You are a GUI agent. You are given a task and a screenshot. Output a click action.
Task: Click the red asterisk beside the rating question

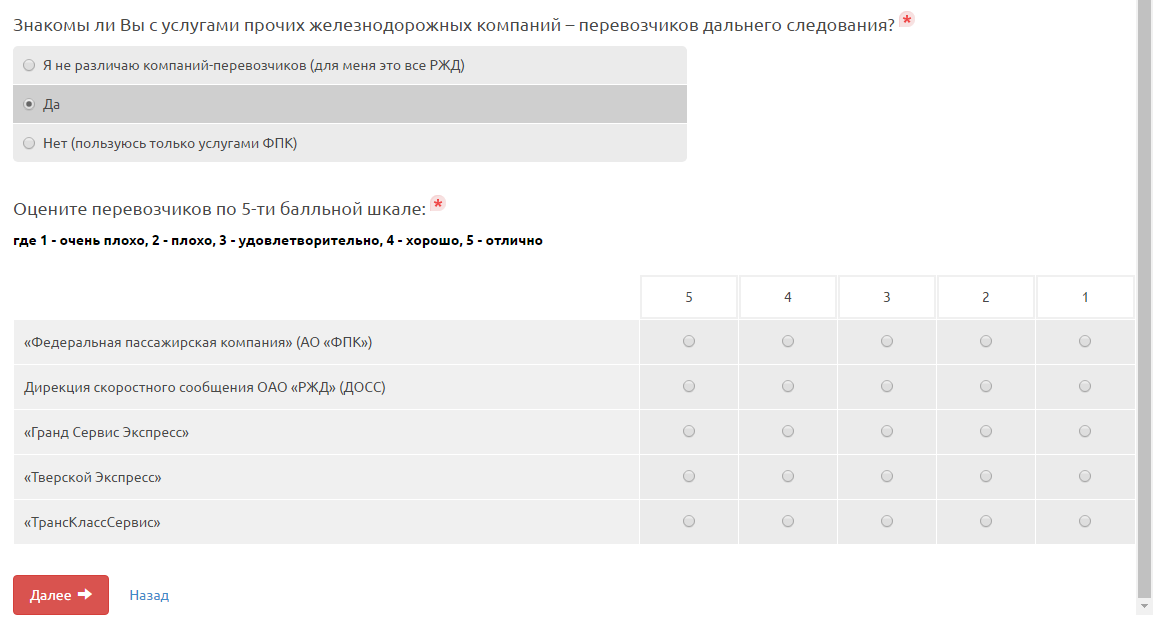(x=437, y=204)
